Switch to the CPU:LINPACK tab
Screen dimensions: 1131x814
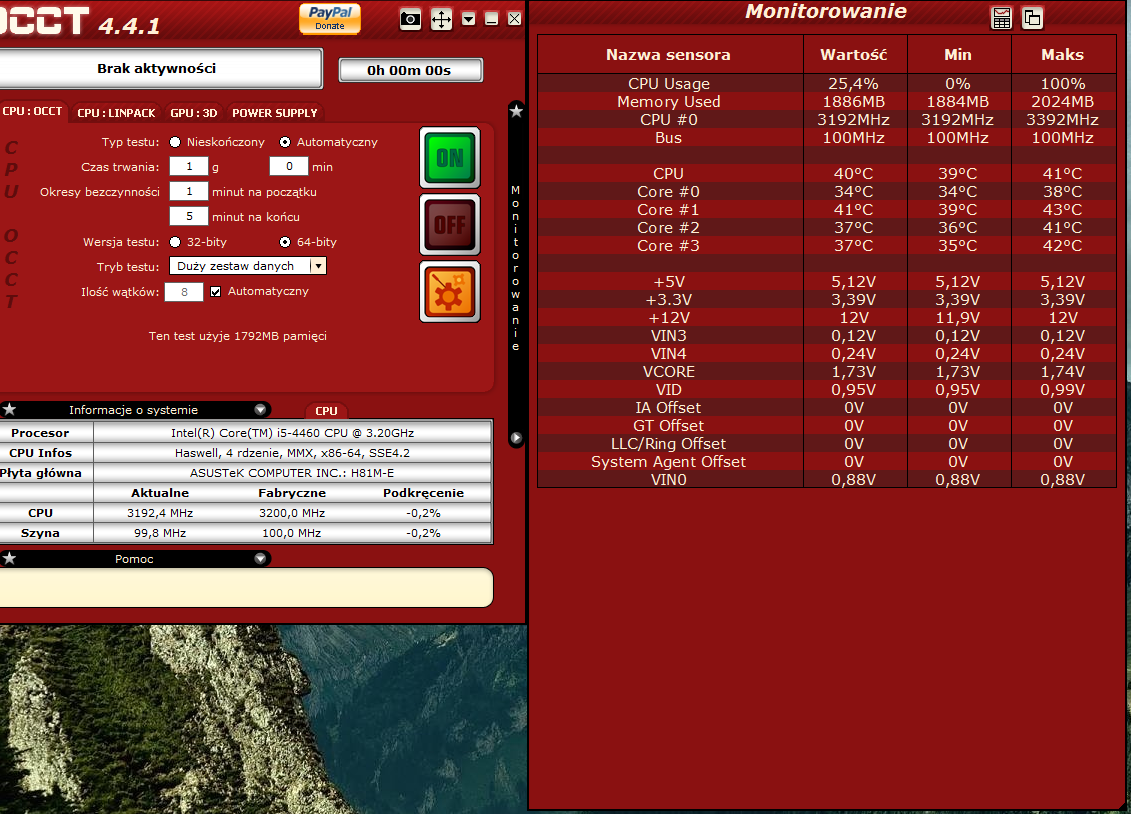[116, 113]
